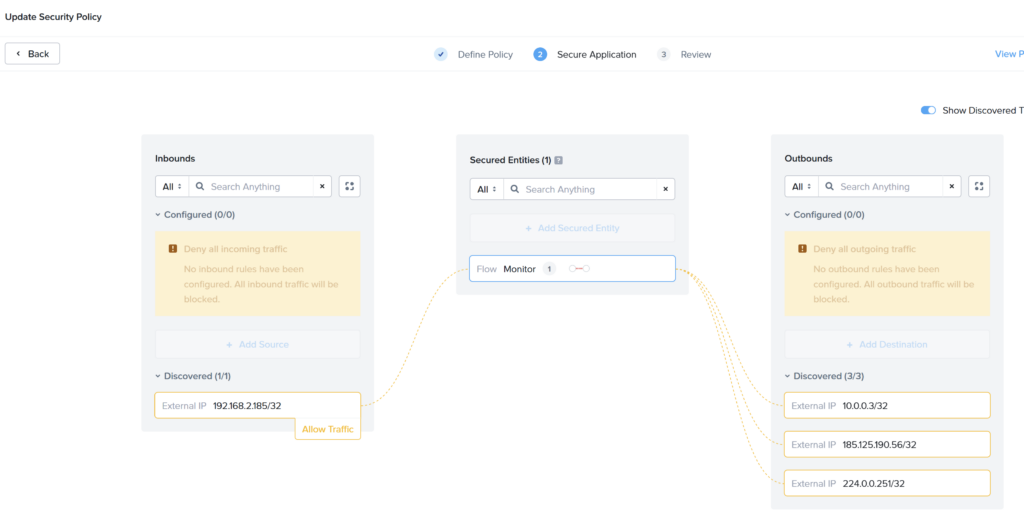1024x523 pixels.
Task: Toggle the Show Discovered Traffic switch
Action: 928,110
